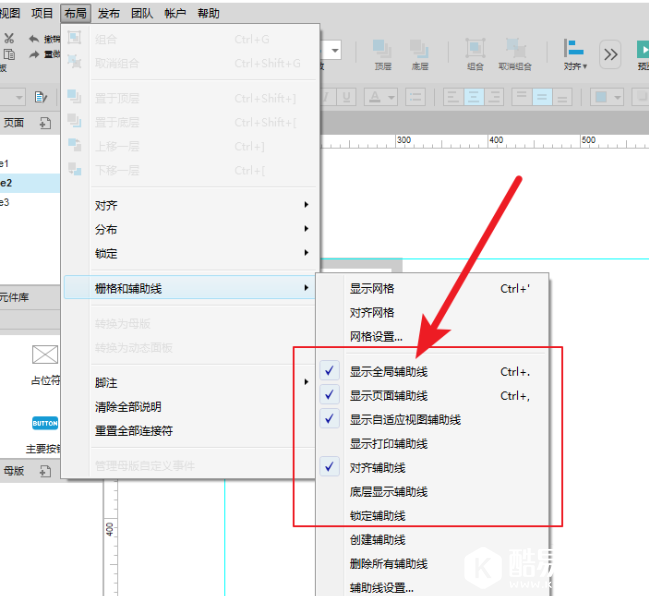
Task: Expand the toolbar overflow double-chevron
Action: pyautogui.click(x=610, y=54)
